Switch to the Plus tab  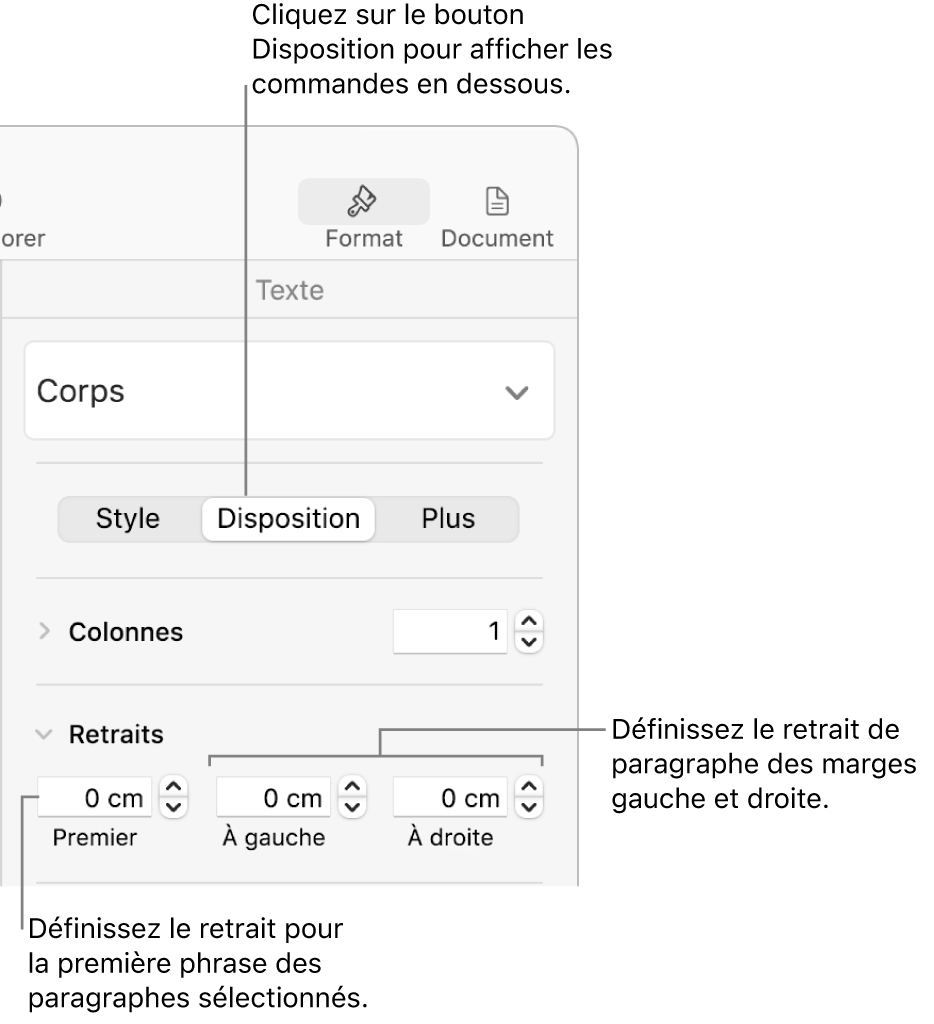447,519
